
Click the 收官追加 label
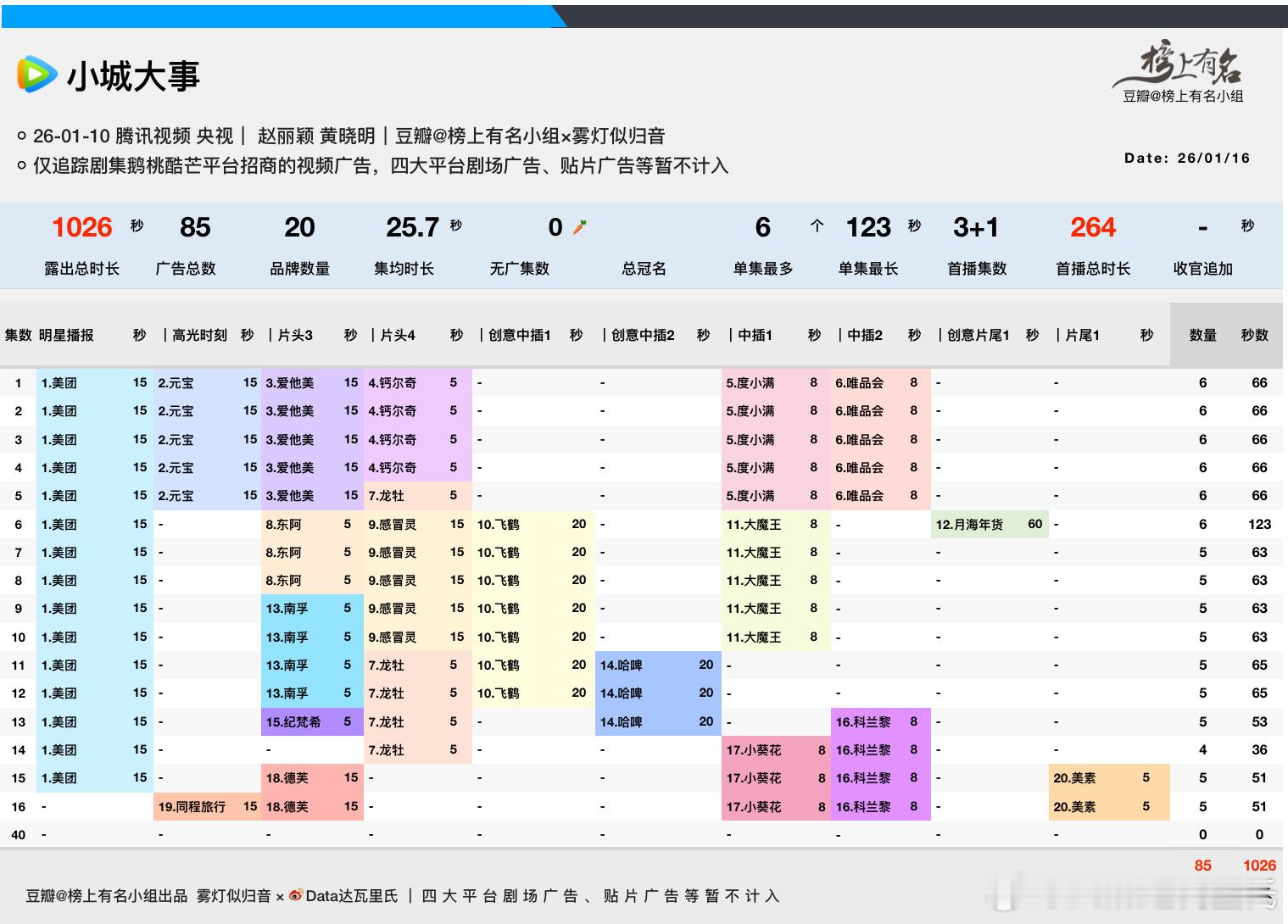pos(1203,269)
